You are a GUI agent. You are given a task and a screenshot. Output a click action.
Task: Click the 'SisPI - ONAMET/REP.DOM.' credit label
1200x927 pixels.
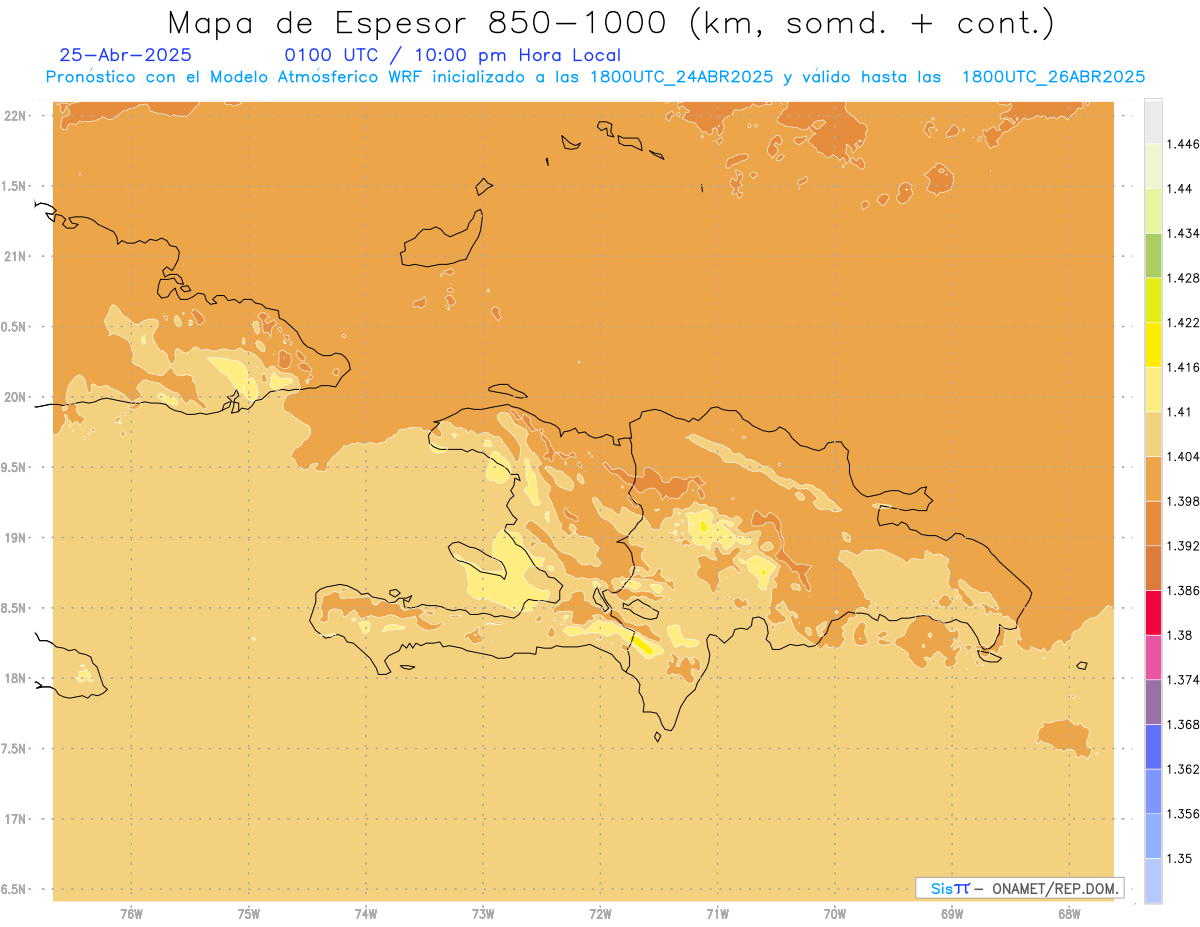pos(1020,888)
